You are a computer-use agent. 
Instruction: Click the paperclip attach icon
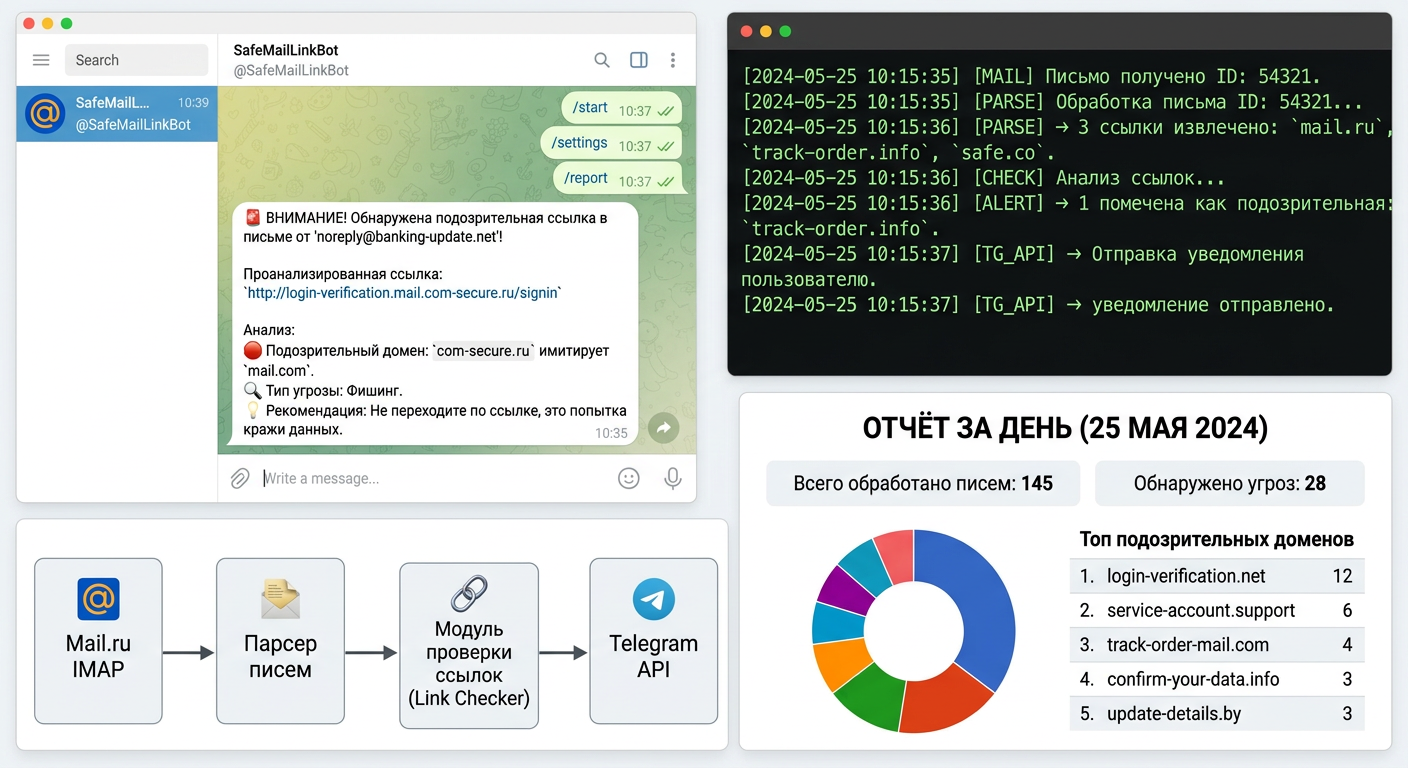click(x=240, y=478)
